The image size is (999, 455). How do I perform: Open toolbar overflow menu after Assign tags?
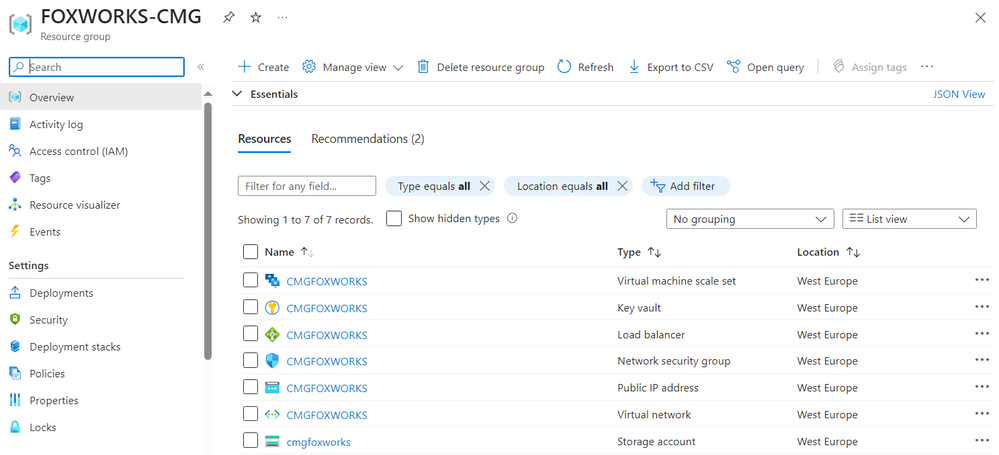927,67
